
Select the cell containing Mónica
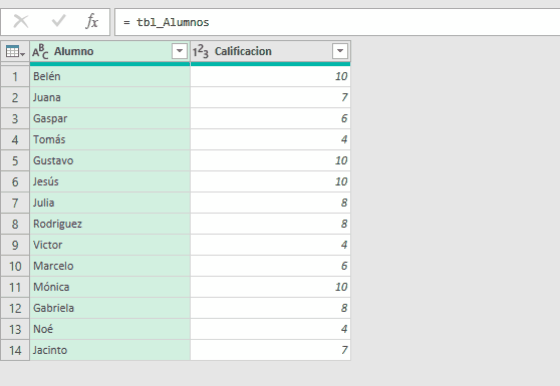tap(110, 287)
